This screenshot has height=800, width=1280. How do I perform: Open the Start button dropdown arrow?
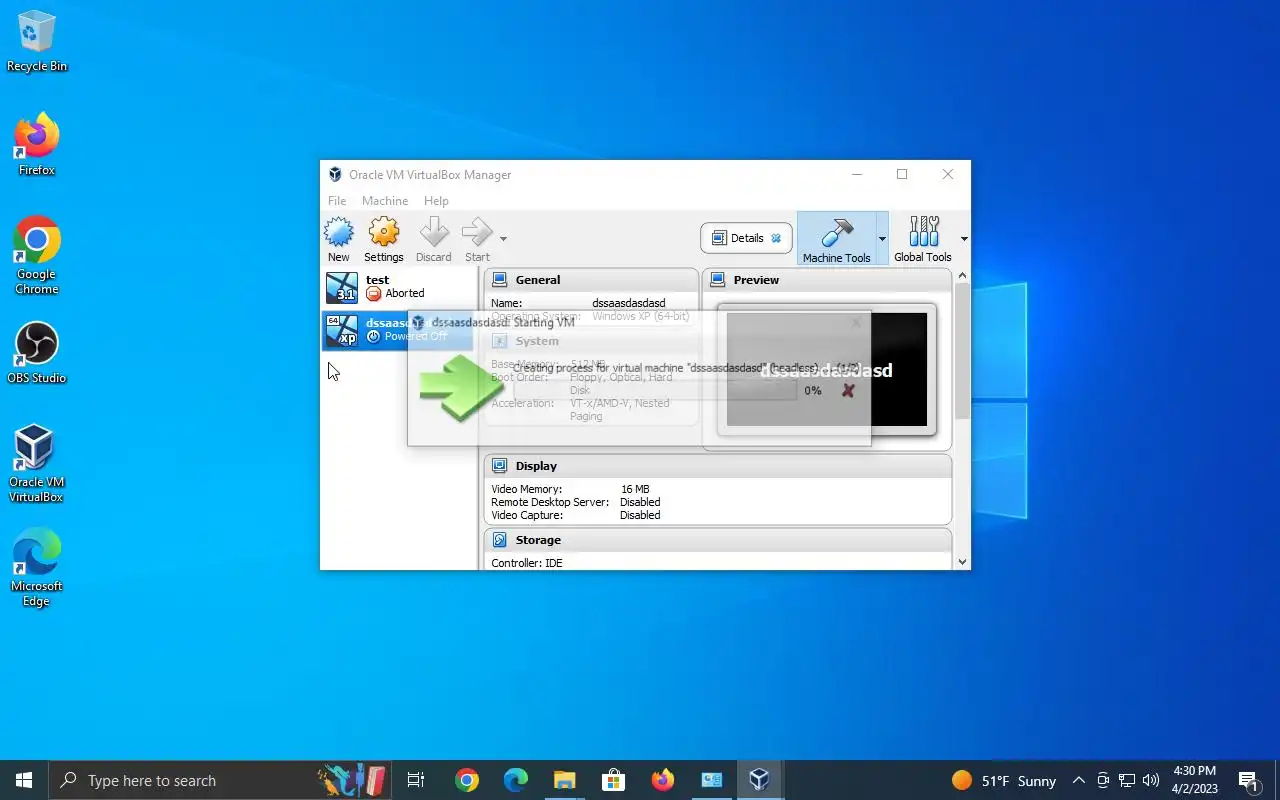503,239
